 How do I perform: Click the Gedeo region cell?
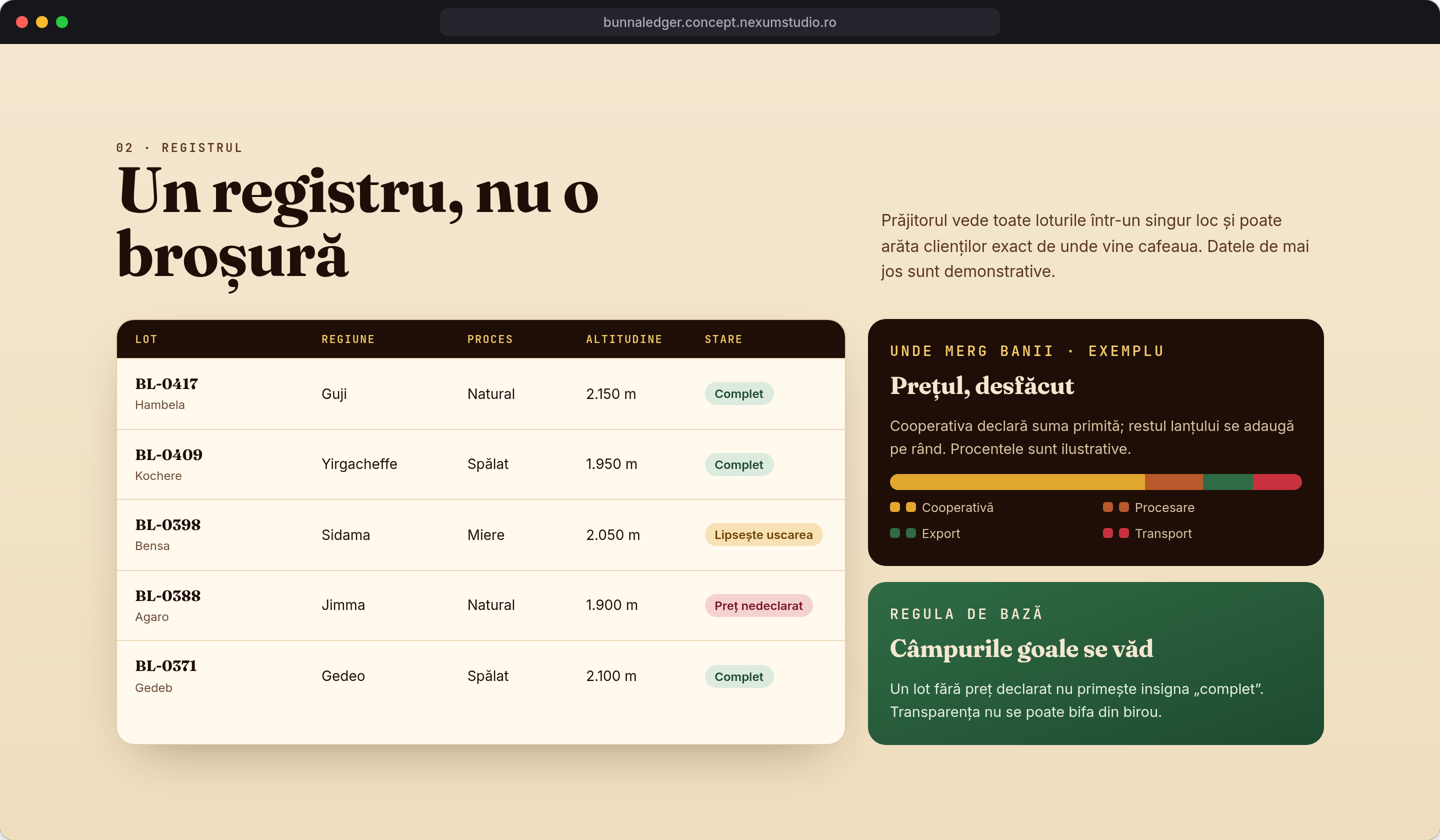pos(343,676)
